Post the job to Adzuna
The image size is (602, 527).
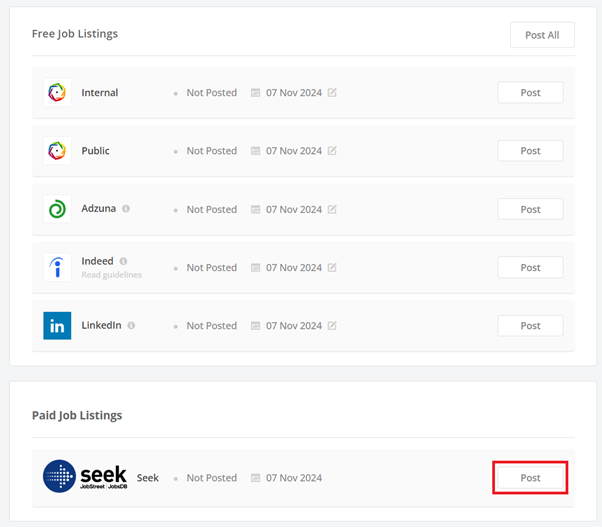530,209
